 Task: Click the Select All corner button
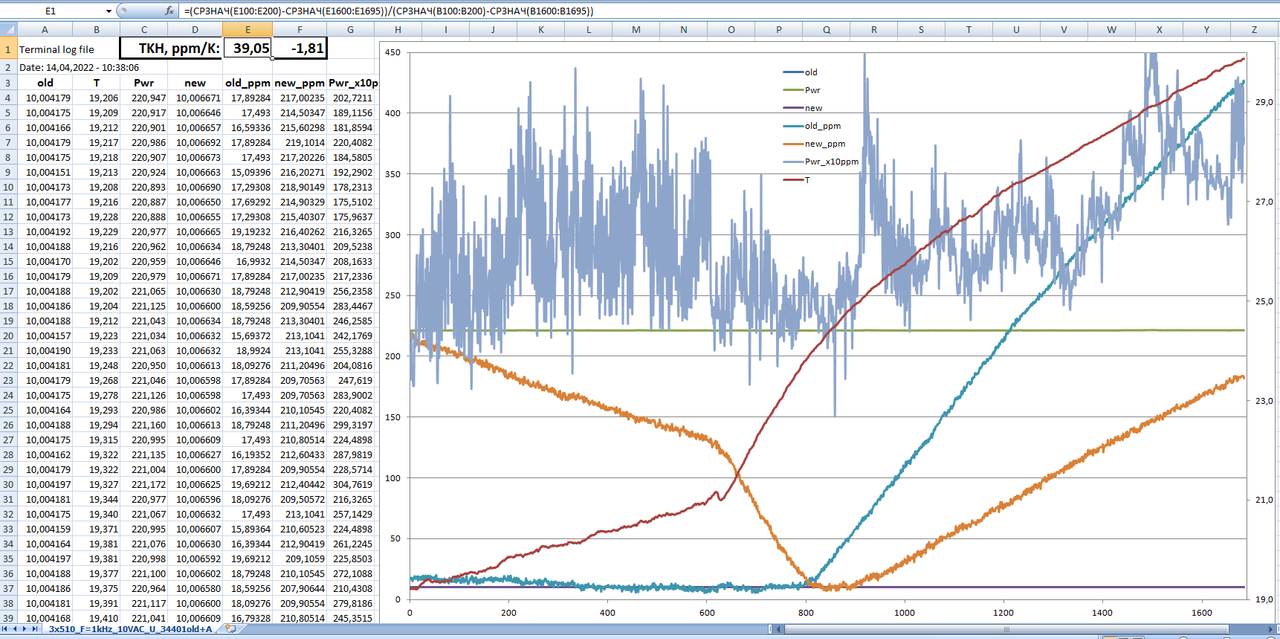9,30
